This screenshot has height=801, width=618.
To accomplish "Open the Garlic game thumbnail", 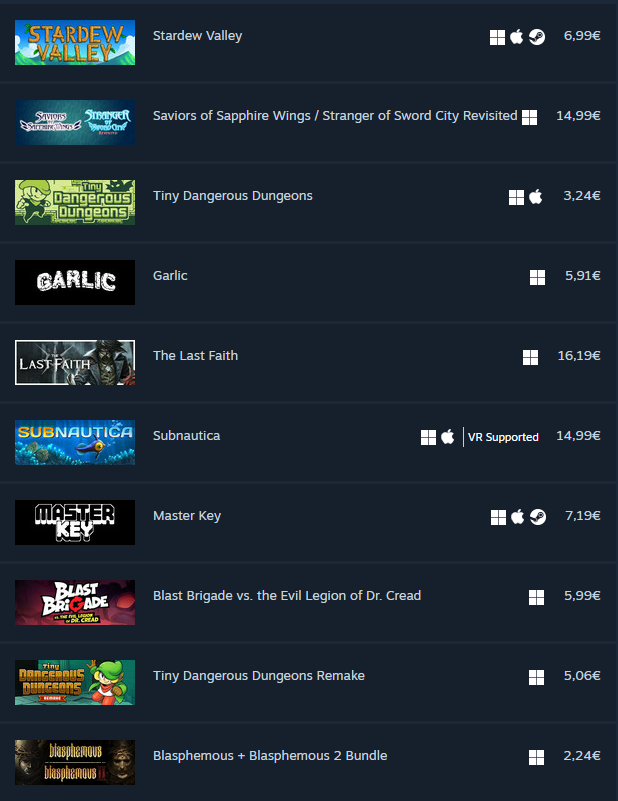I will [75, 282].
